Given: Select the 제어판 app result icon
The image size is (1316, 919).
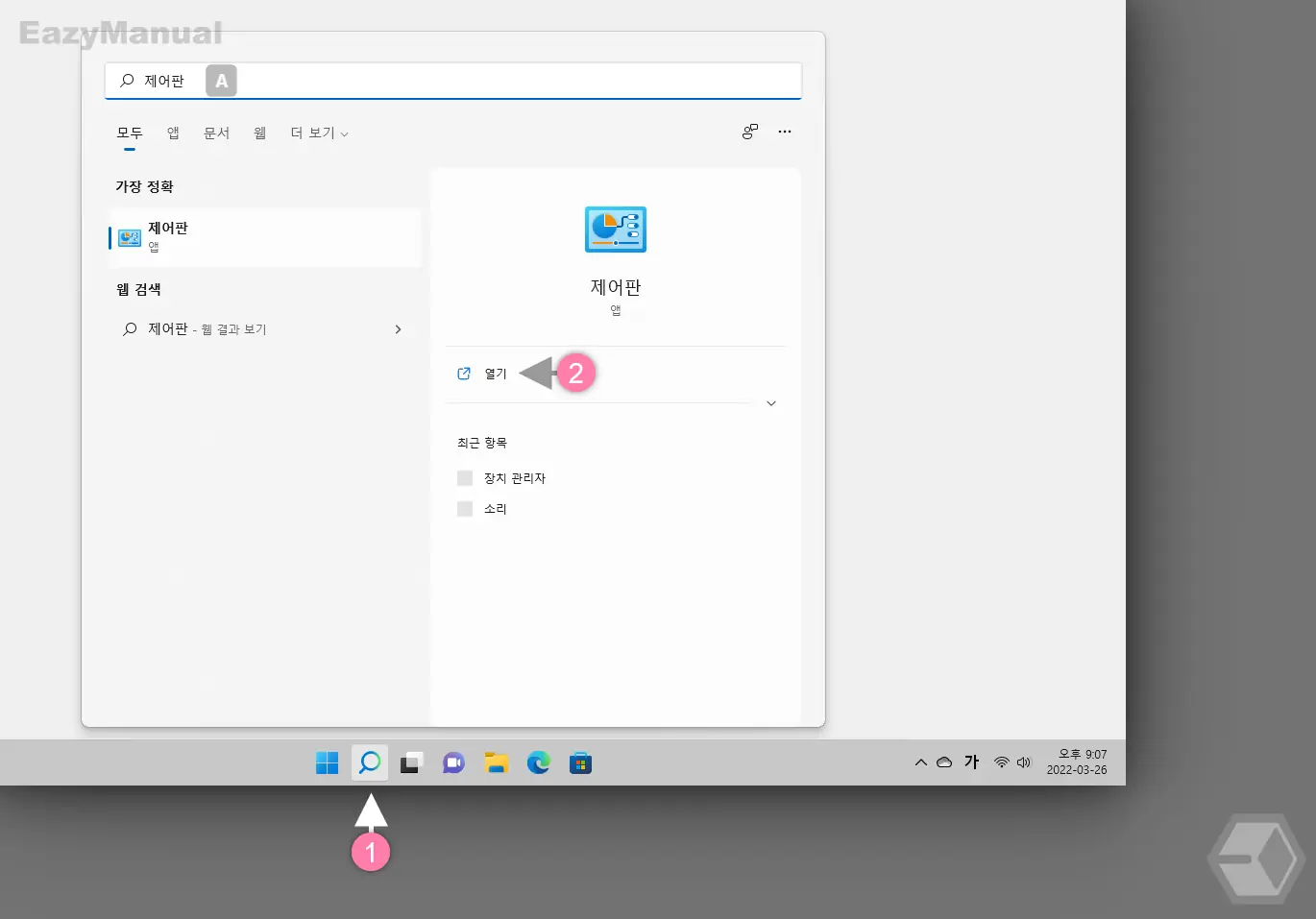Looking at the screenshot, I should click(x=129, y=237).
